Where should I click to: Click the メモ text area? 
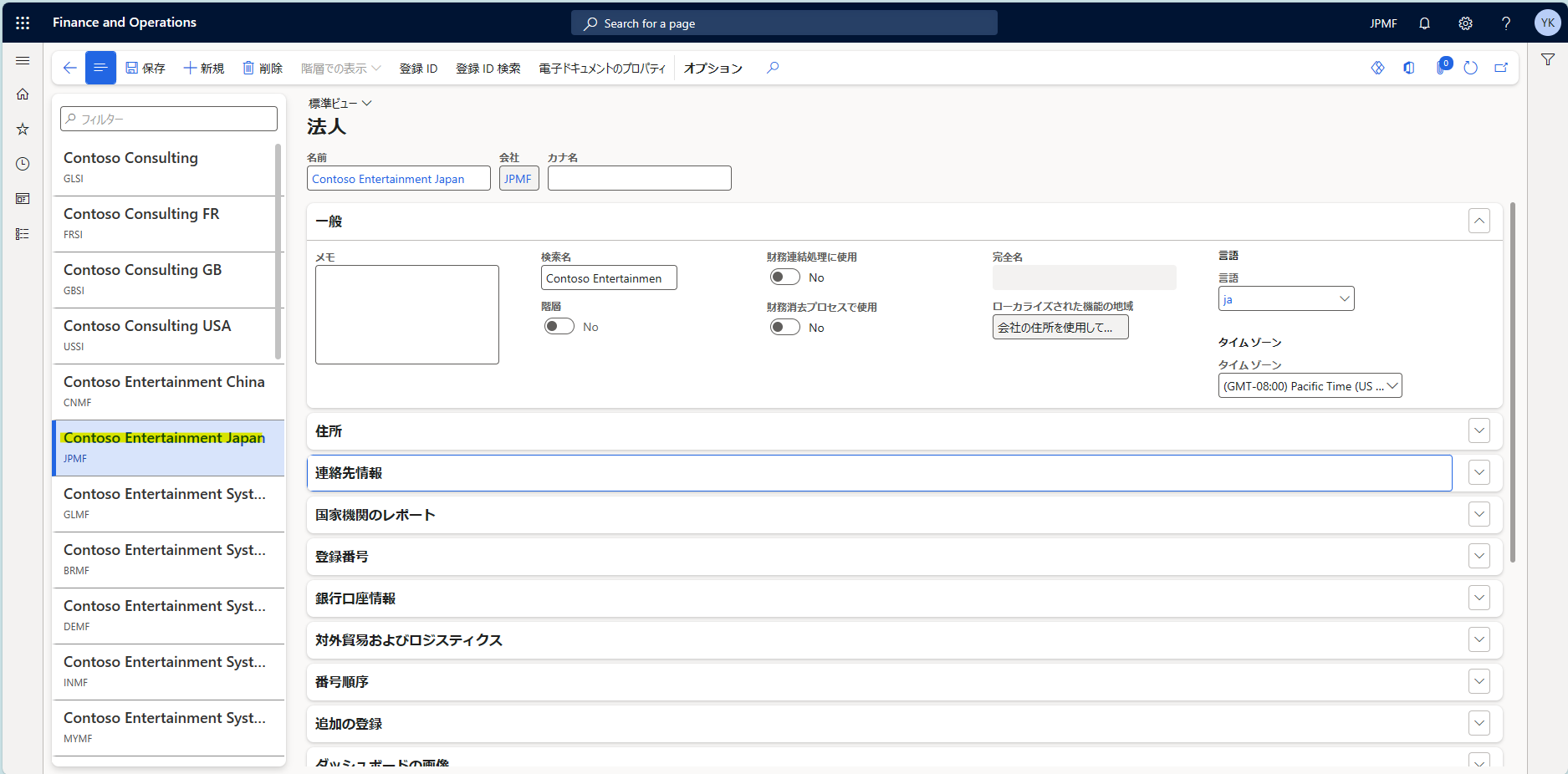click(x=406, y=314)
